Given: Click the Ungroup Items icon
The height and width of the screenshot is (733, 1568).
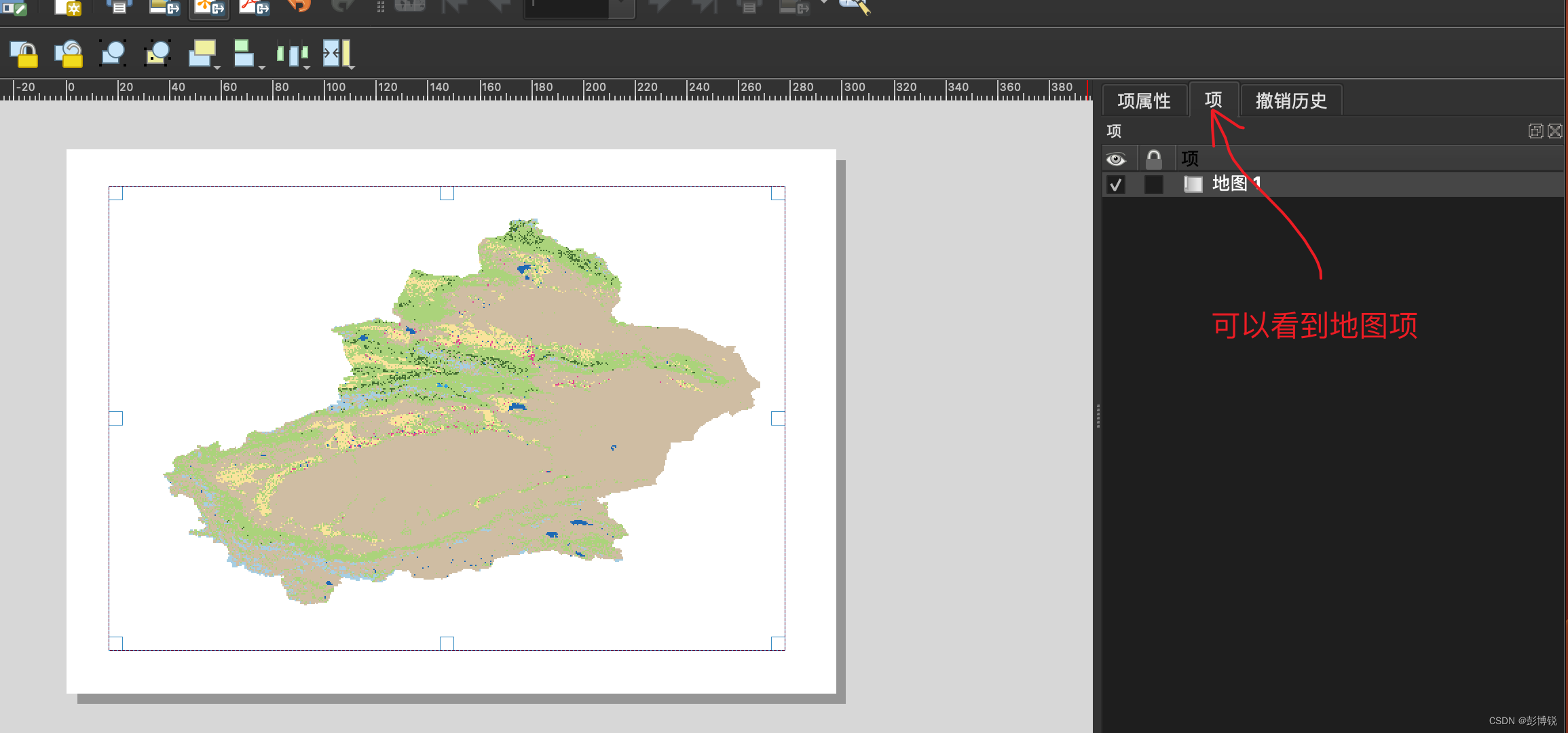Looking at the screenshot, I should [x=157, y=54].
